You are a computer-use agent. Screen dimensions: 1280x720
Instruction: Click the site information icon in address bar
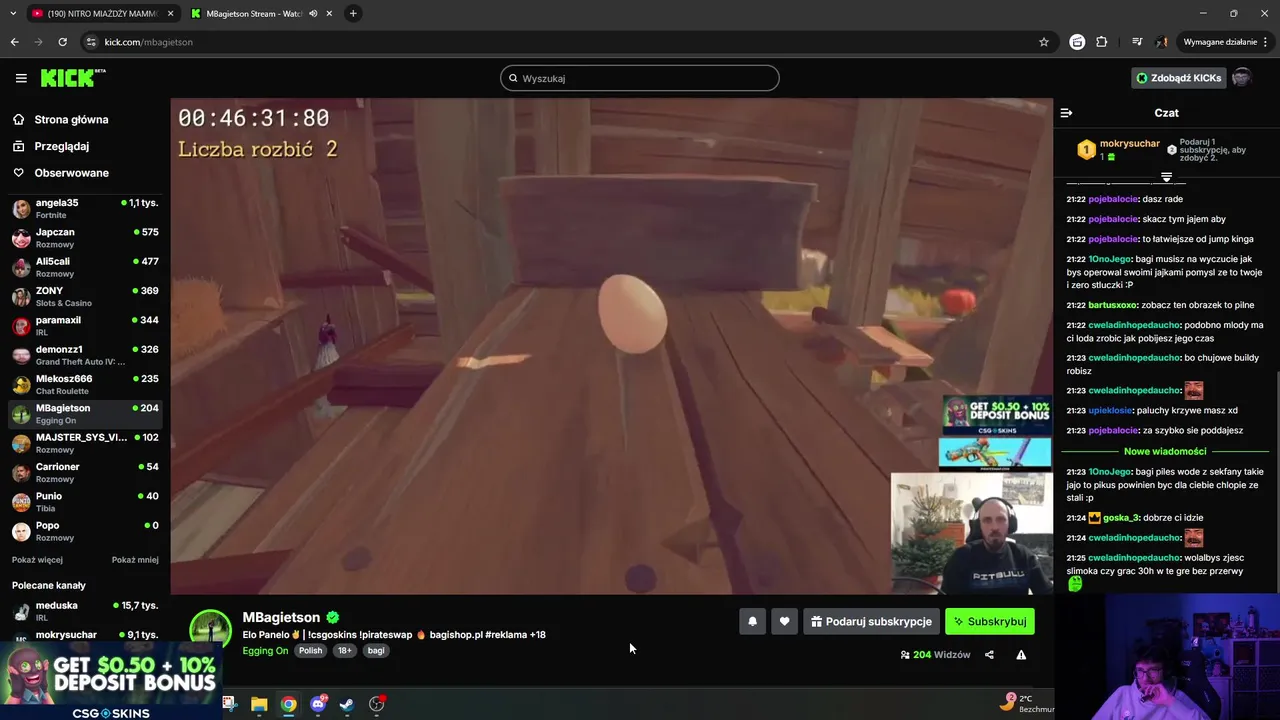90,42
